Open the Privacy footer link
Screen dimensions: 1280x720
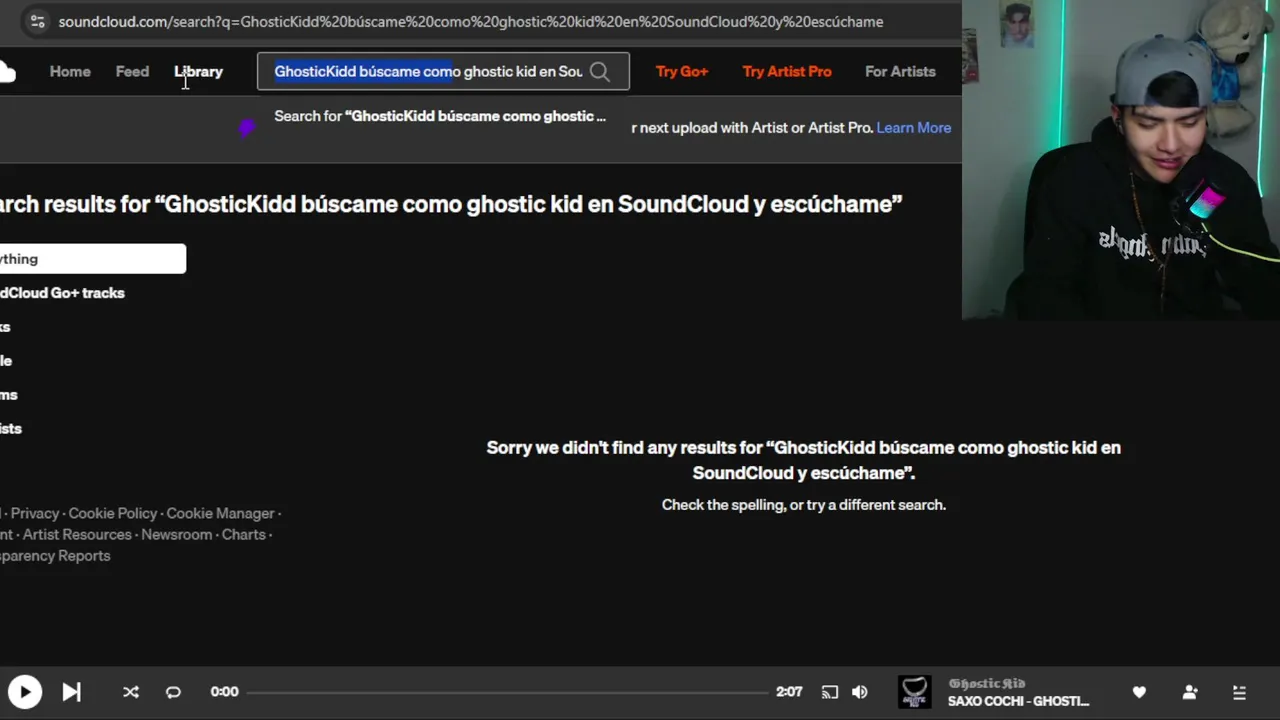pos(35,513)
